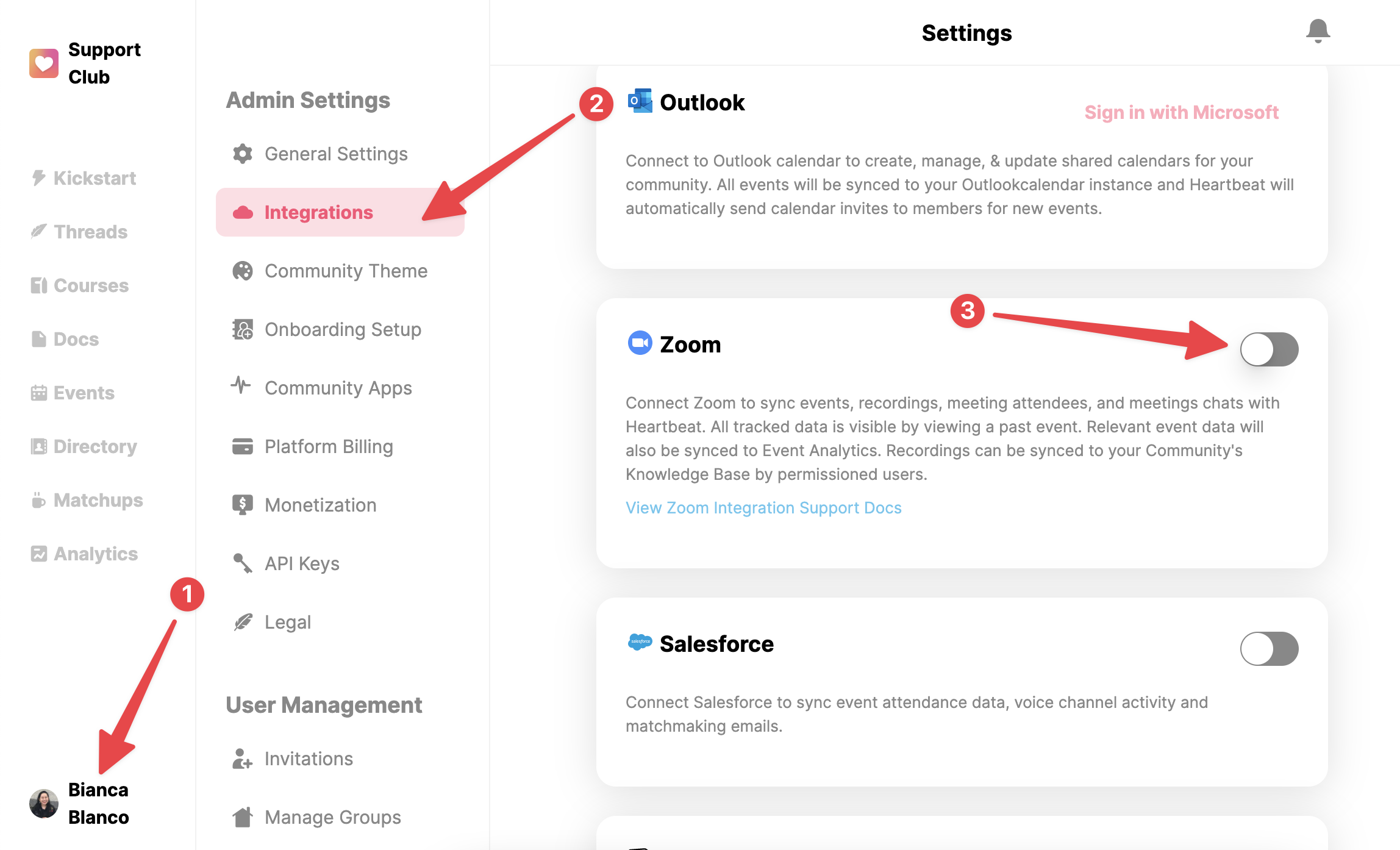Click the Platform Billing card icon
This screenshot has width=1400, height=850.
click(x=243, y=446)
